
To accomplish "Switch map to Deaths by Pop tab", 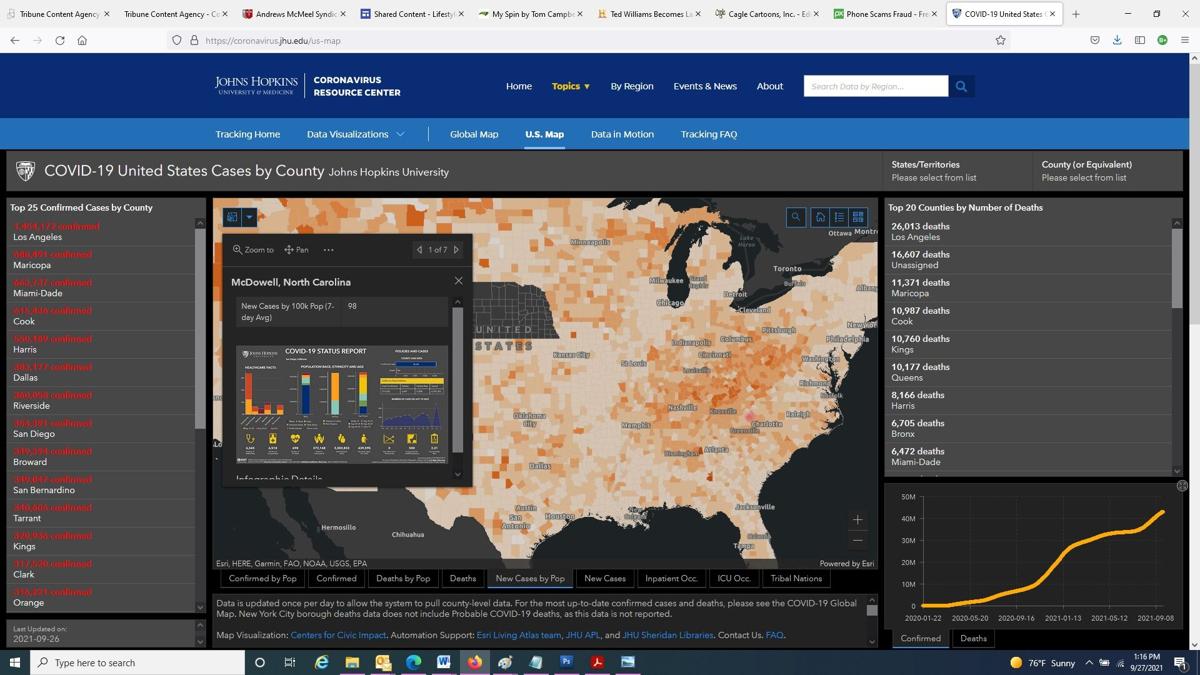I will click(x=403, y=578).
